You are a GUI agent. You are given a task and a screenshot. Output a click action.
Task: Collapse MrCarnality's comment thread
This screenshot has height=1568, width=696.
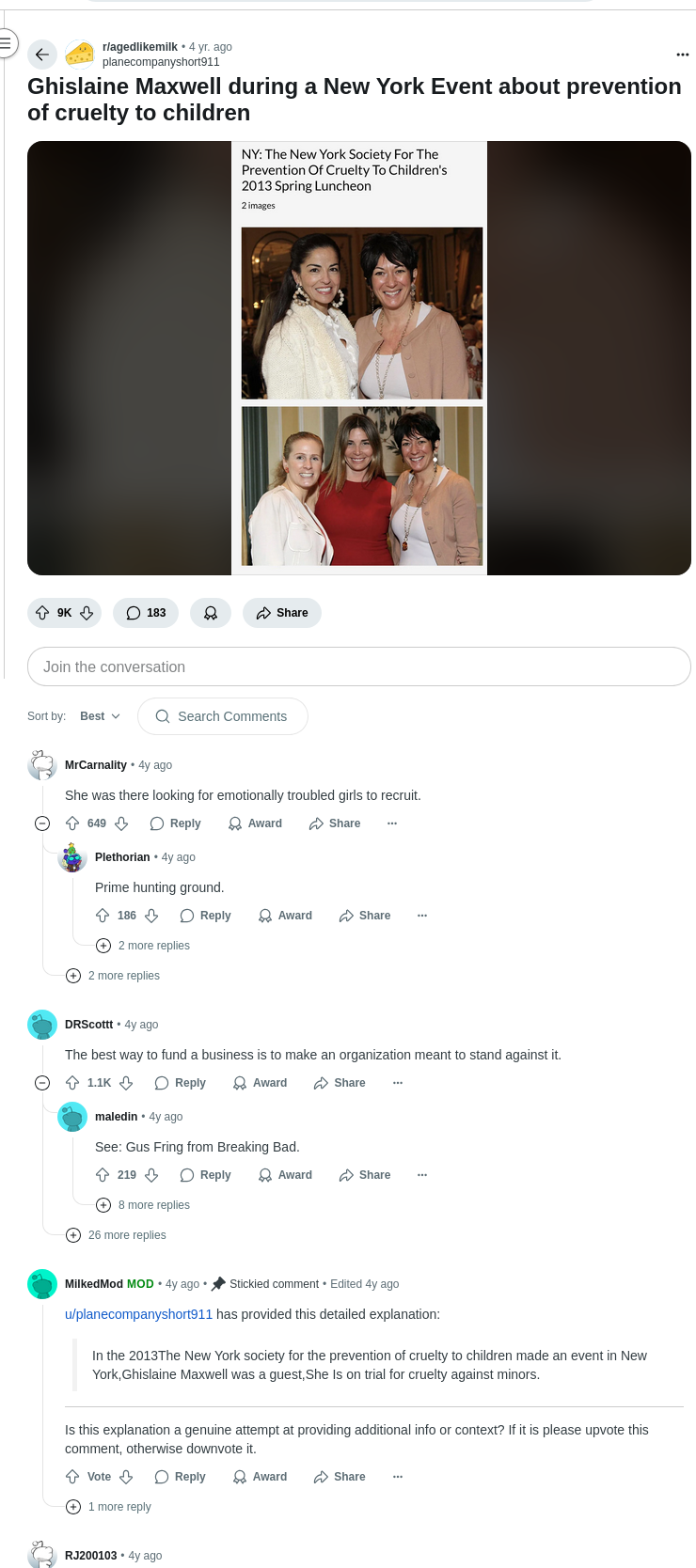pyautogui.click(x=42, y=823)
